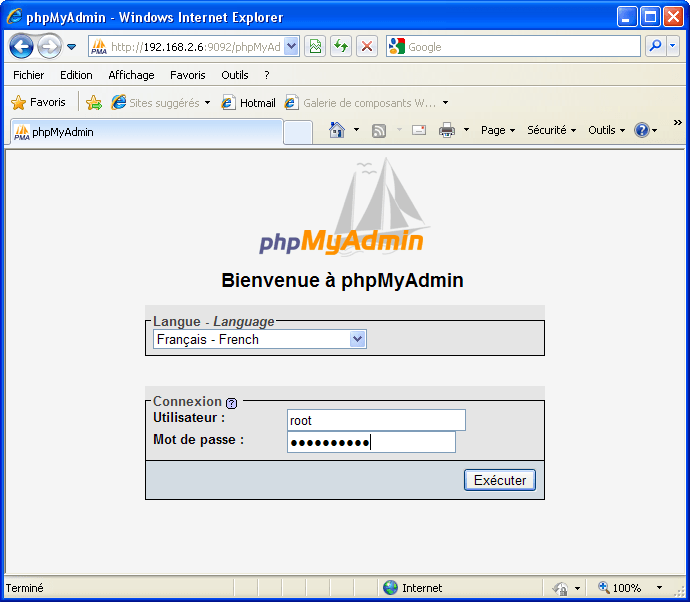Click the Print icon
This screenshot has height=602, width=690.
[x=446, y=130]
